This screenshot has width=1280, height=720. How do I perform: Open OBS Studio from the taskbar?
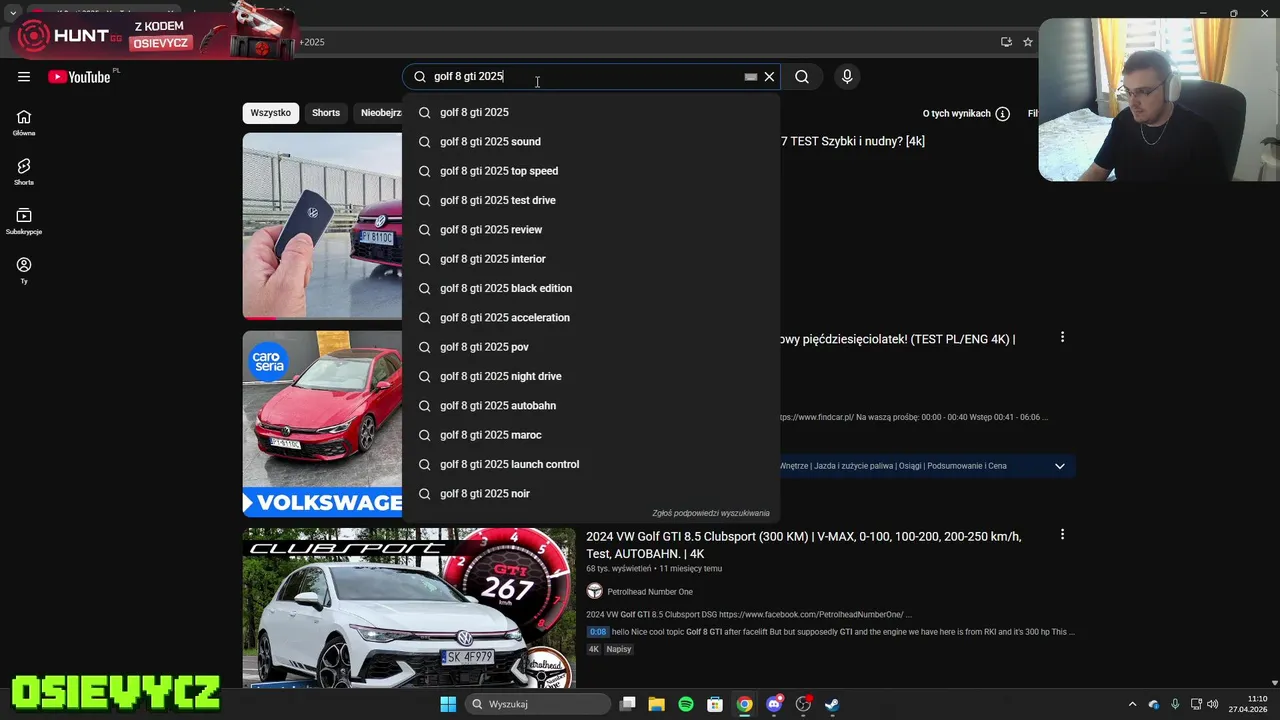pyautogui.click(x=803, y=704)
